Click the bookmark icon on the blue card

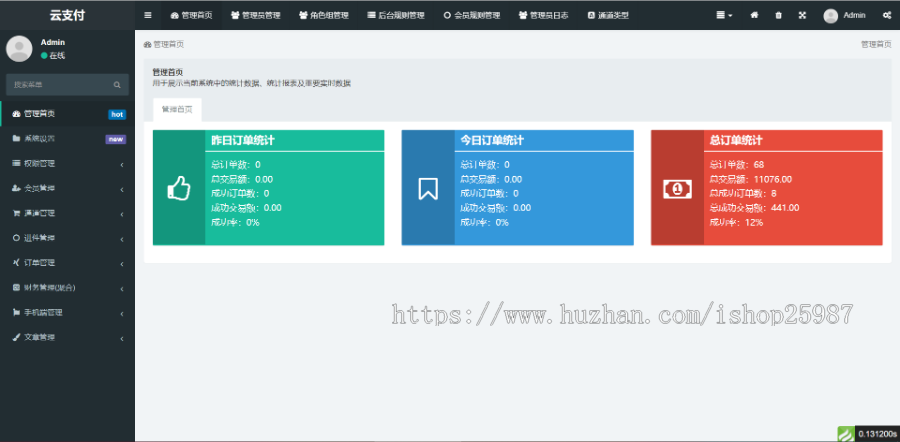(428, 188)
